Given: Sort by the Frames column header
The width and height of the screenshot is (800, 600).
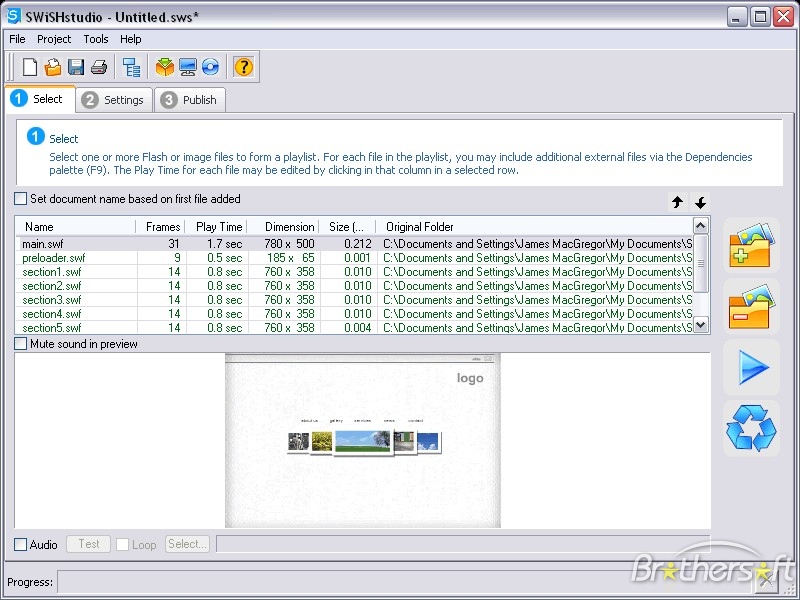Looking at the screenshot, I should tap(160, 227).
